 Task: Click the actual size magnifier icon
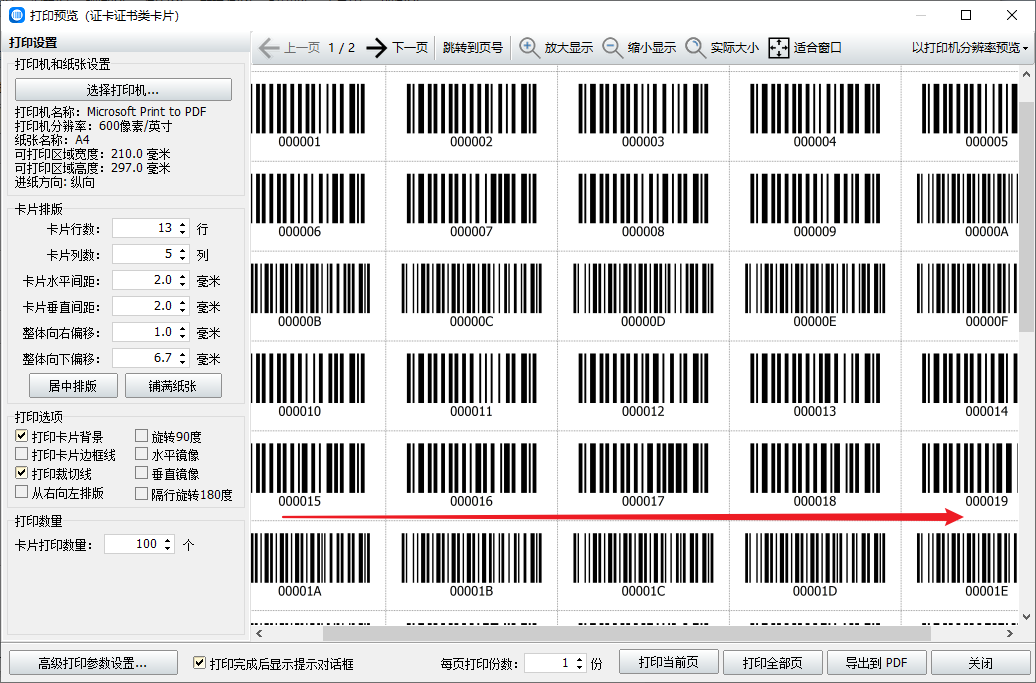695,48
